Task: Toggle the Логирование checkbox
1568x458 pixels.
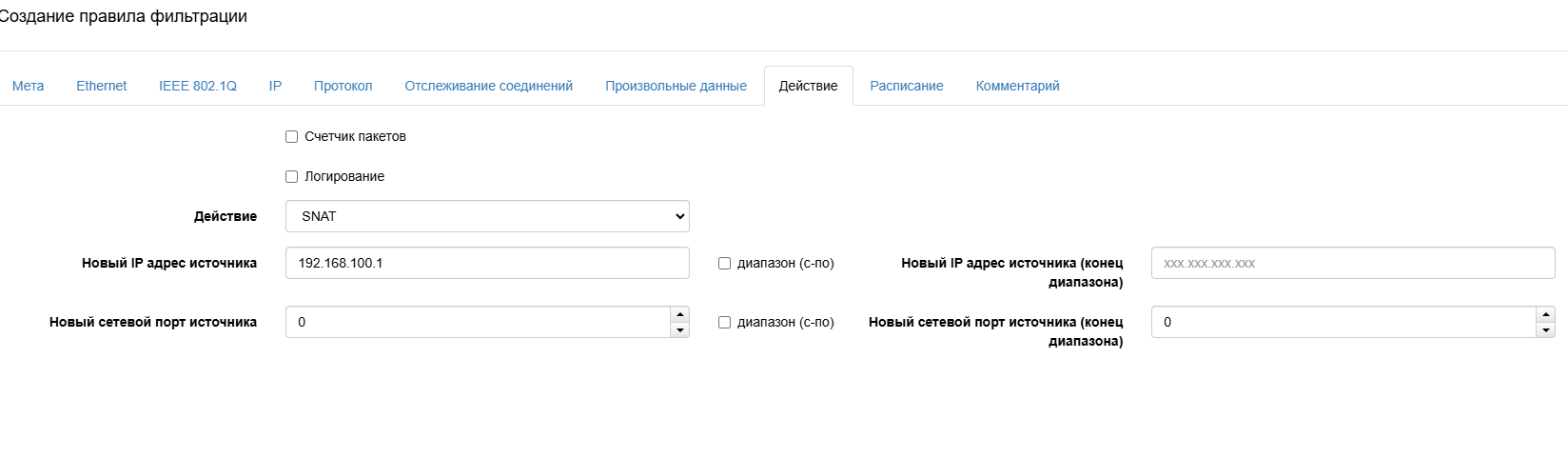Action: pyautogui.click(x=292, y=177)
